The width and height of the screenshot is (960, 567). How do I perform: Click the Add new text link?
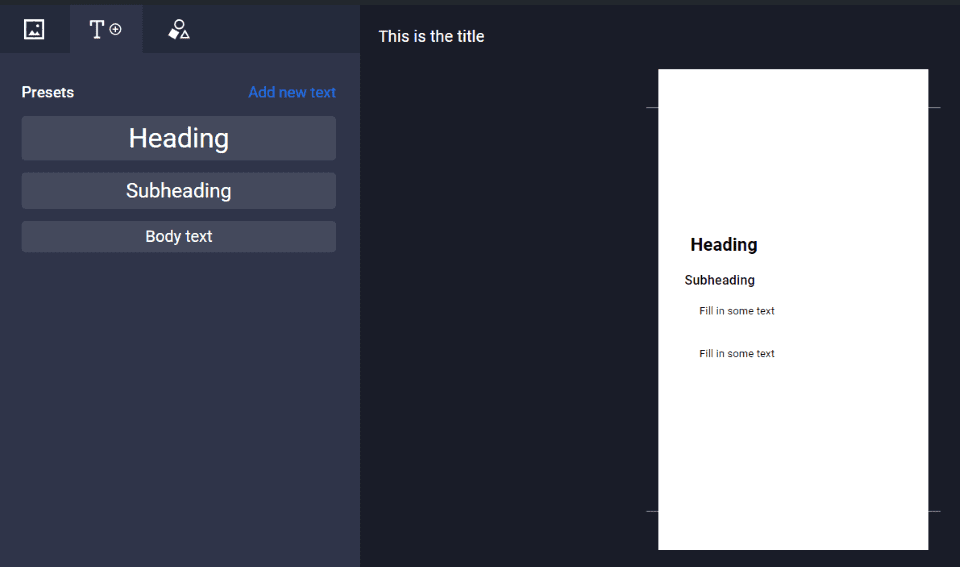(292, 92)
